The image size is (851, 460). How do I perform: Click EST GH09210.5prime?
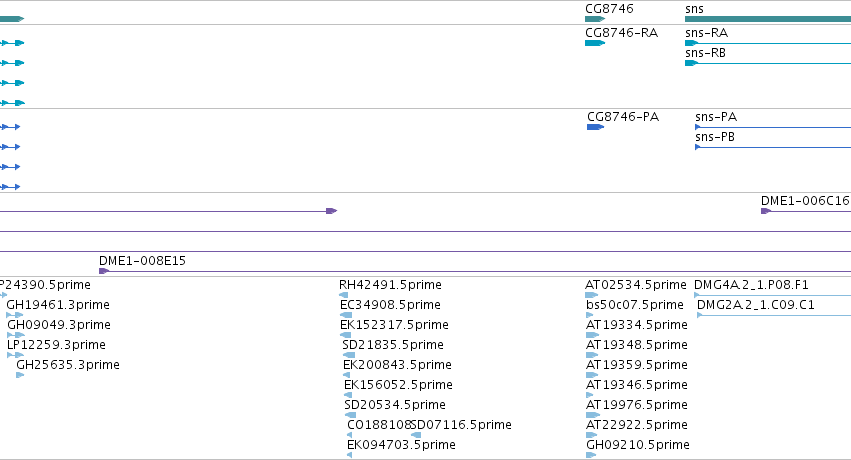coord(638,445)
